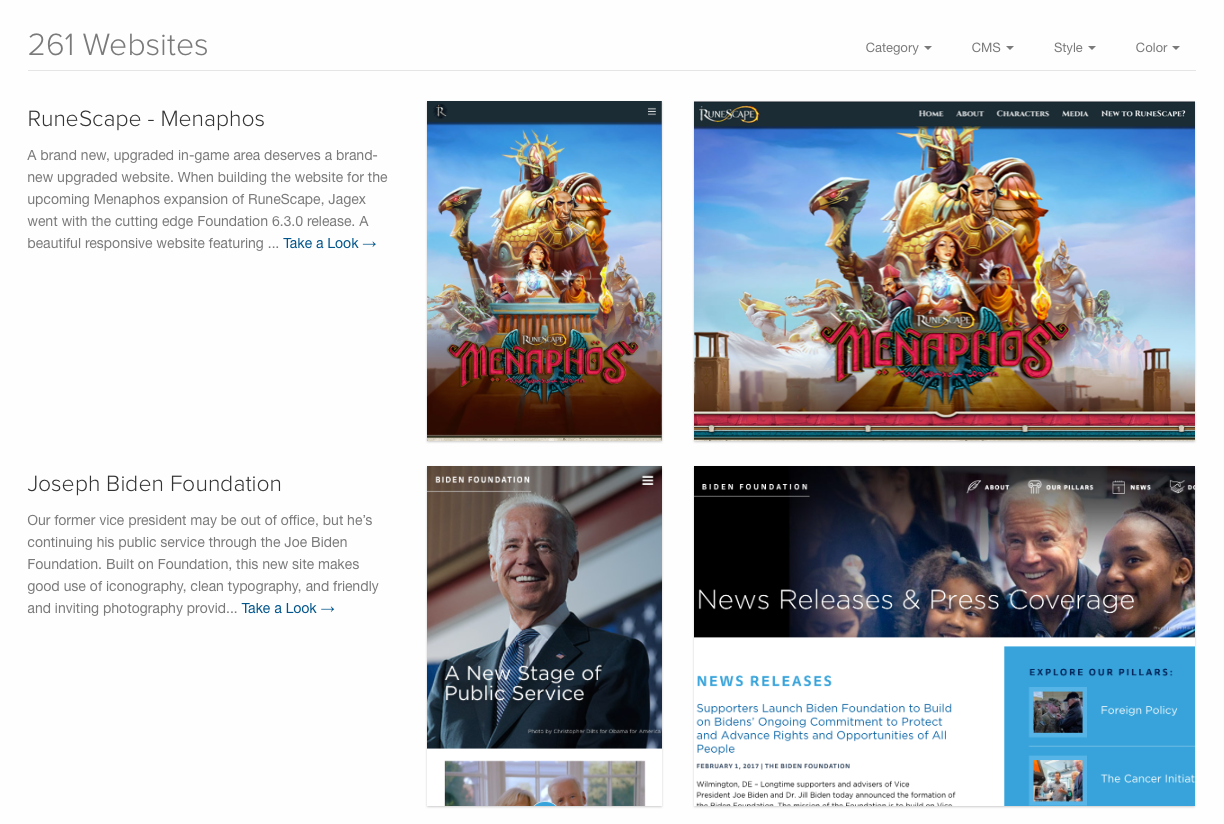Click the Foreign Policy pillar thumbnail

pyautogui.click(x=1059, y=710)
